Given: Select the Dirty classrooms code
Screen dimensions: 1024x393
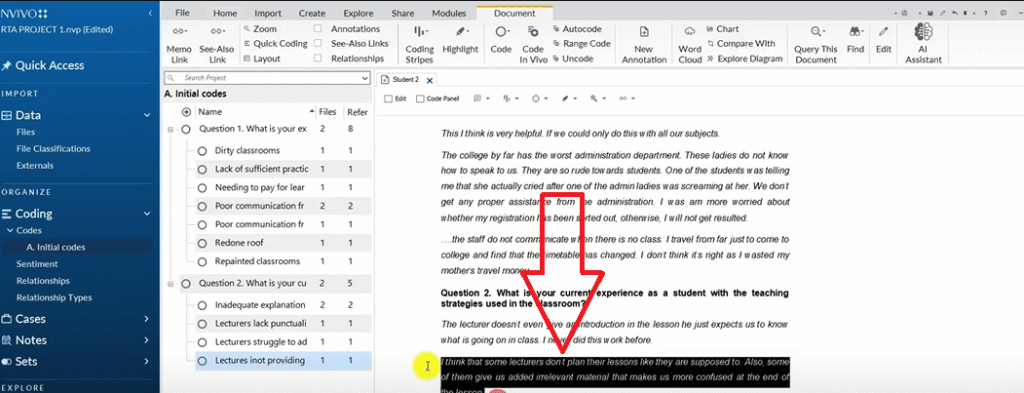Looking at the screenshot, I should click(x=247, y=150).
